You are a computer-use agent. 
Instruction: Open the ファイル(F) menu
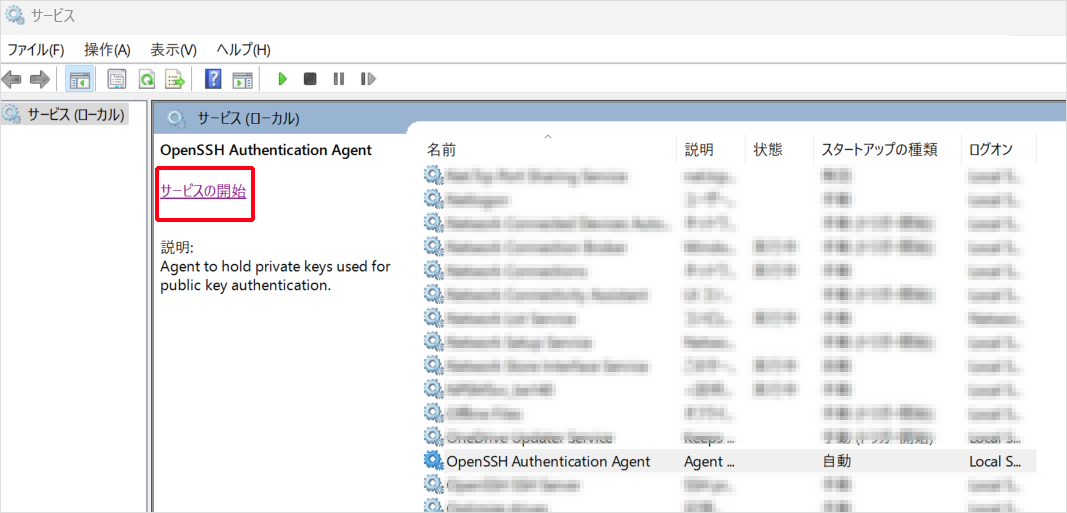(36, 50)
